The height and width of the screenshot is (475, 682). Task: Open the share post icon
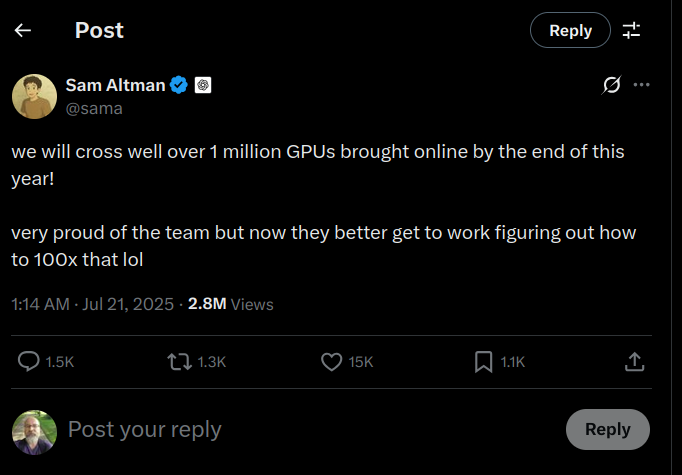click(634, 362)
